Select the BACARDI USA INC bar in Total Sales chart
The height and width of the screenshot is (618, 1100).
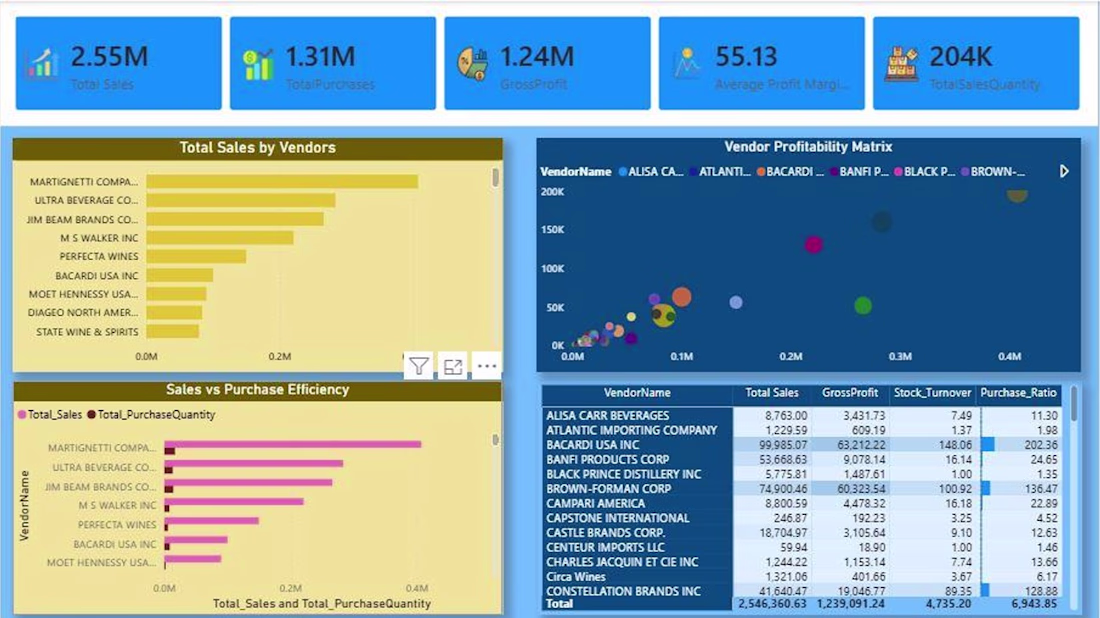click(x=180, y=275)
